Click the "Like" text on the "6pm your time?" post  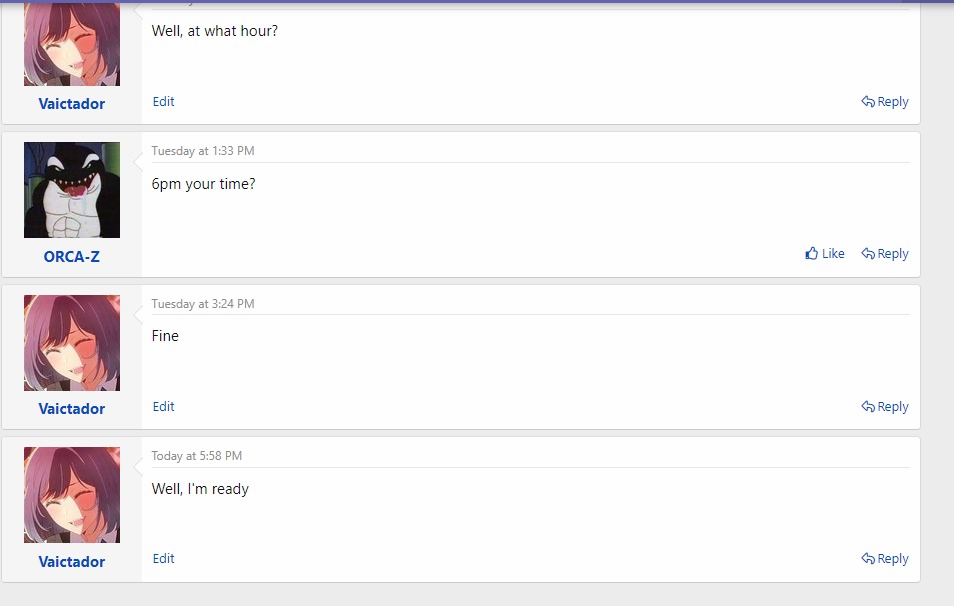(x=833, y=254)
